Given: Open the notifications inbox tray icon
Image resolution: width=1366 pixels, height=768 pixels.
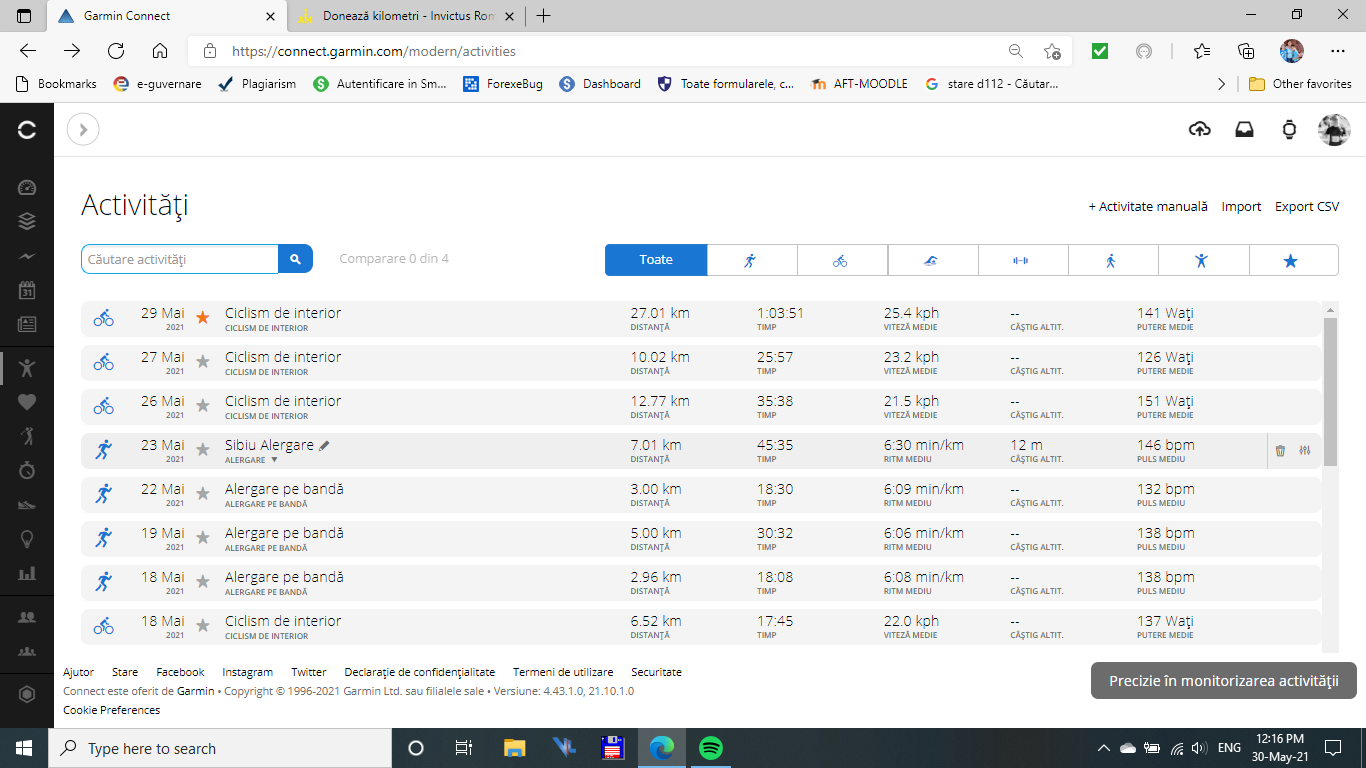Looking at the screenshot, I should [x=1244, y=129].
